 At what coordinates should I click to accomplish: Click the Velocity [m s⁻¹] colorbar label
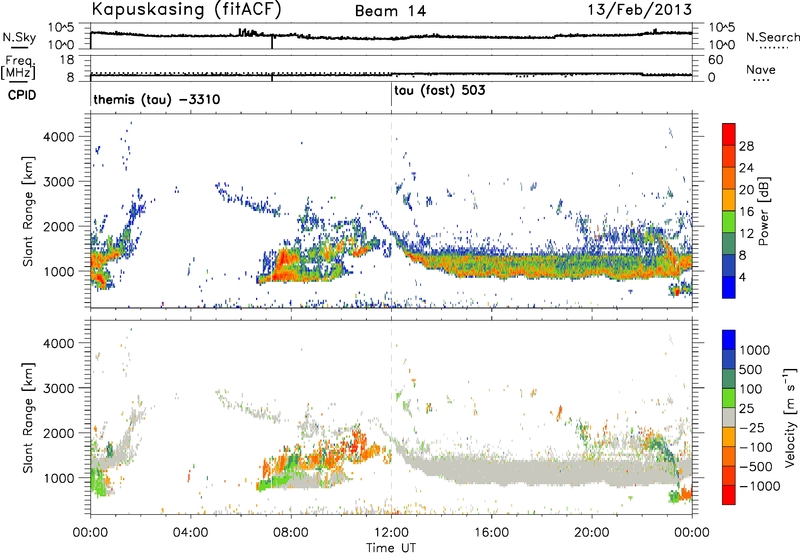coord(790,417)
